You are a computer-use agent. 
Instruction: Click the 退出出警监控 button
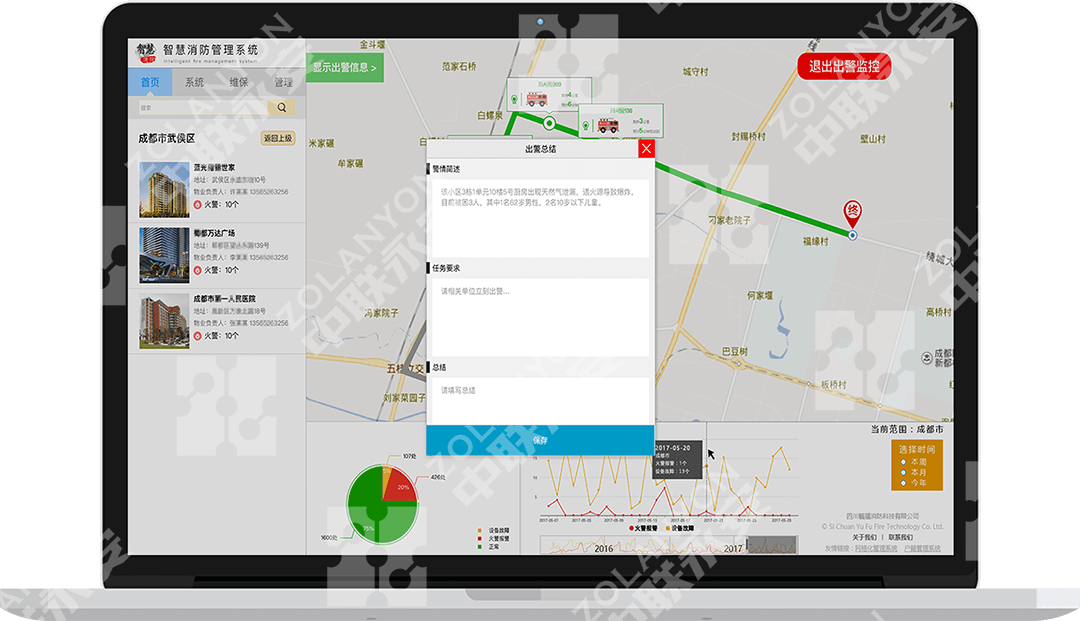[x=844, y=66]
